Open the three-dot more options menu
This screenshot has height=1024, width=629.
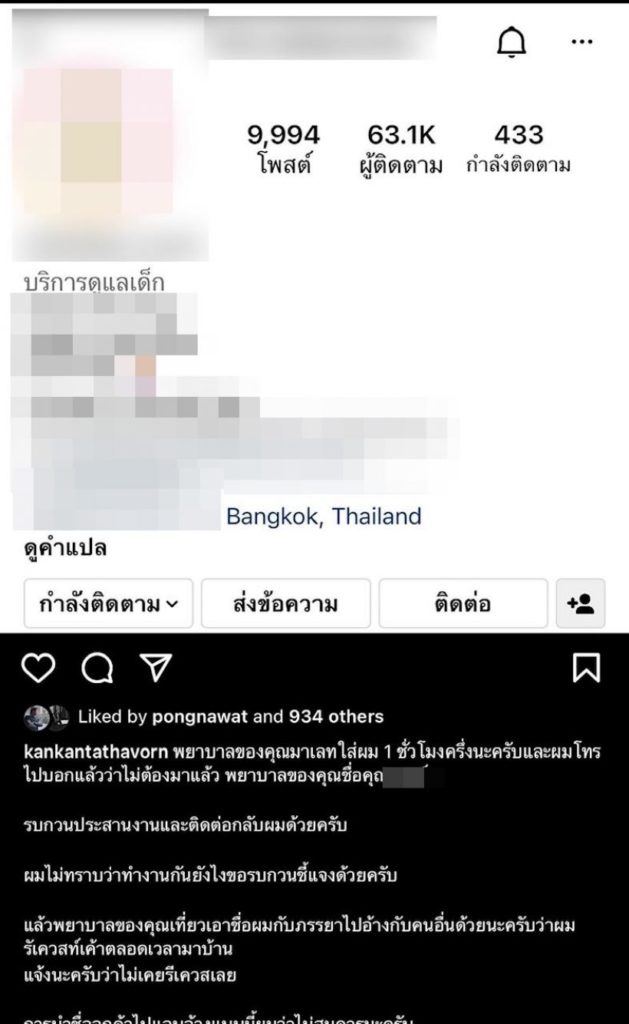[581, 42]
